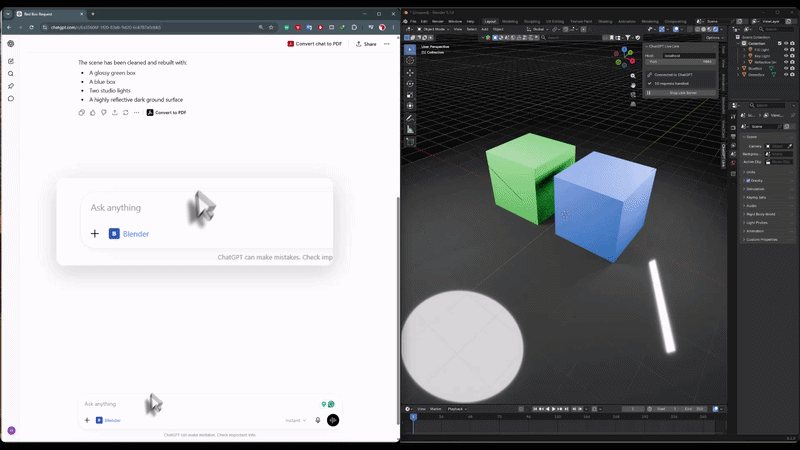Viewport: 800px width, 450px height.
Task: Toggle visibility of BlueBox in outliner
Action: [786, 68]
